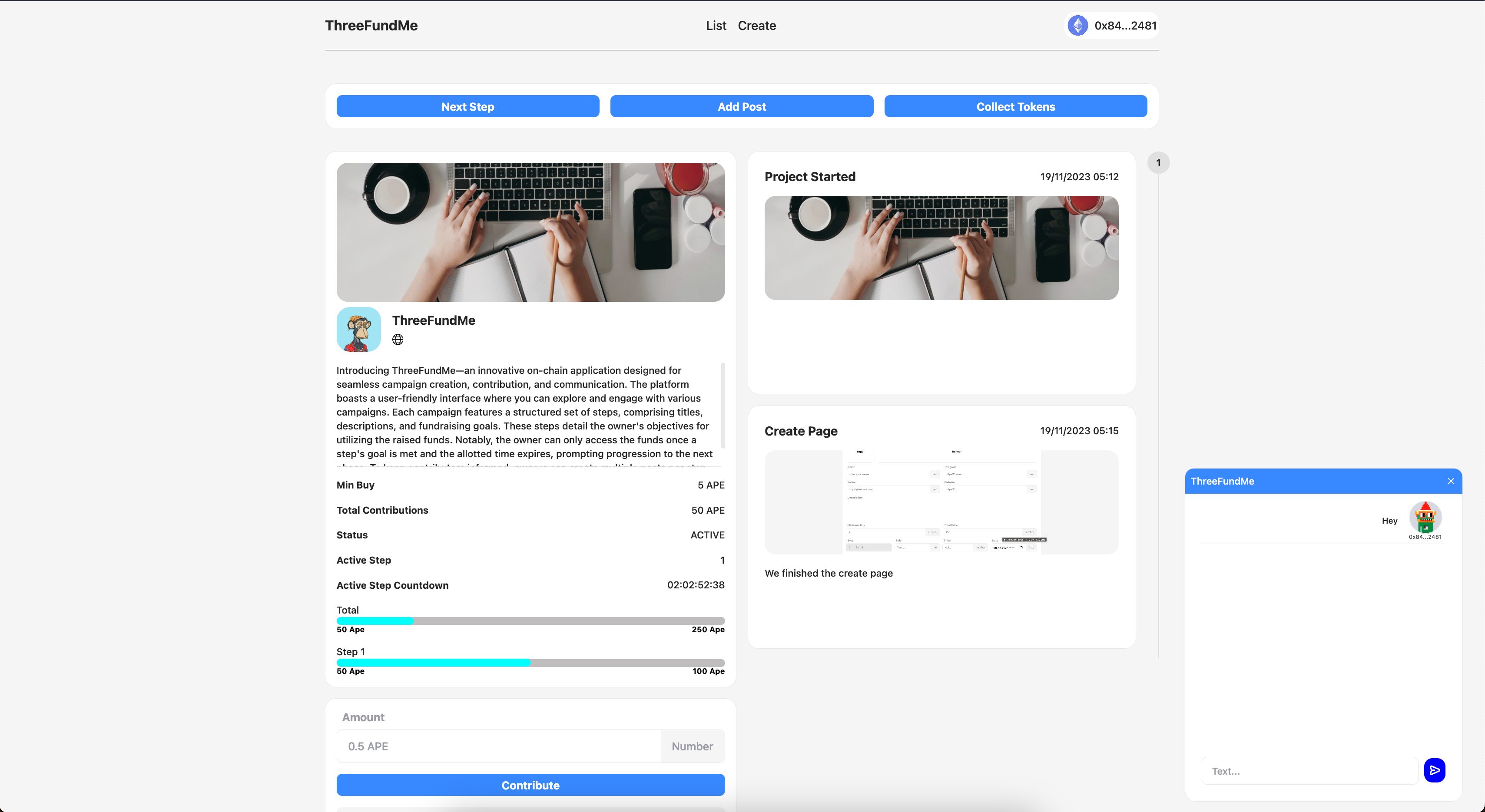1485x812 pixels.
Task: Click the Contribute button
Action: point(530,785)
